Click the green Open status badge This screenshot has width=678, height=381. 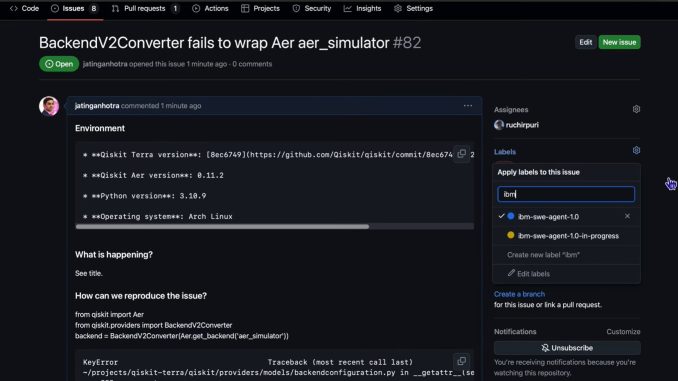point(59,64)
